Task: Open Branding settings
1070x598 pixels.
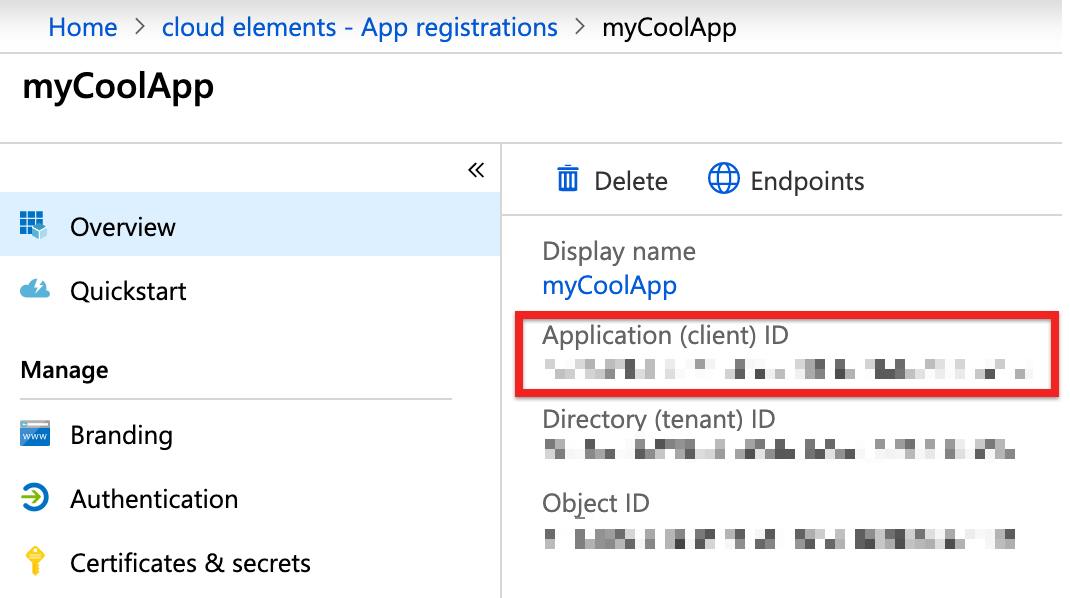Action: coord(121,435)
